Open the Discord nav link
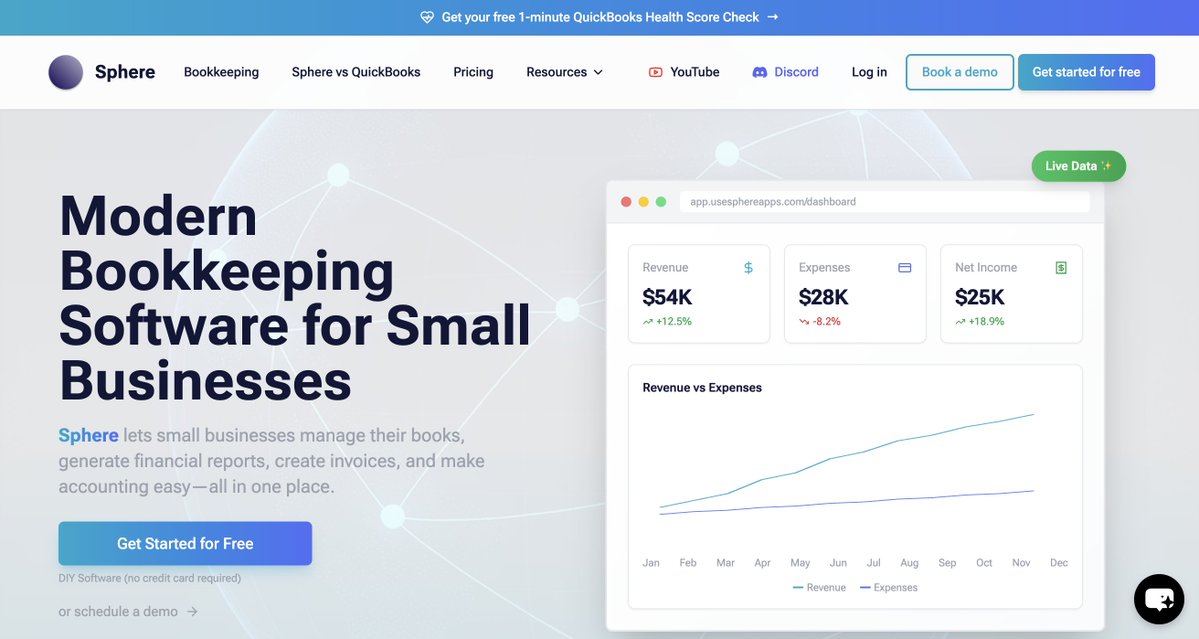 coord(785,72)
